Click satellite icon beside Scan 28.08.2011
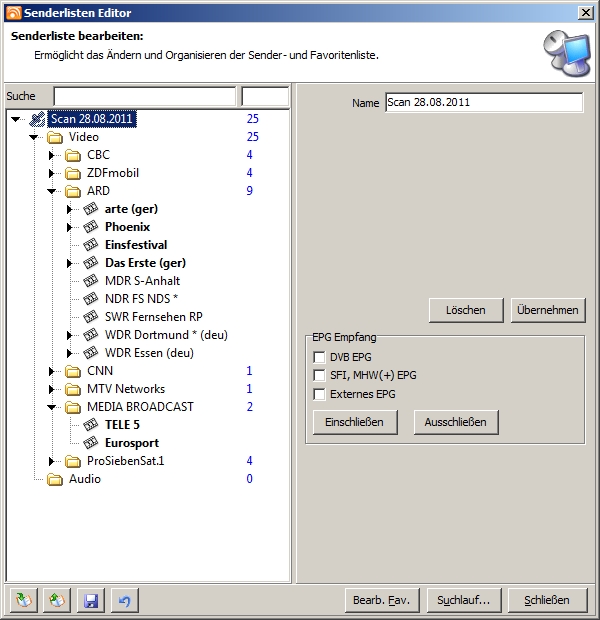 point(37,119)
